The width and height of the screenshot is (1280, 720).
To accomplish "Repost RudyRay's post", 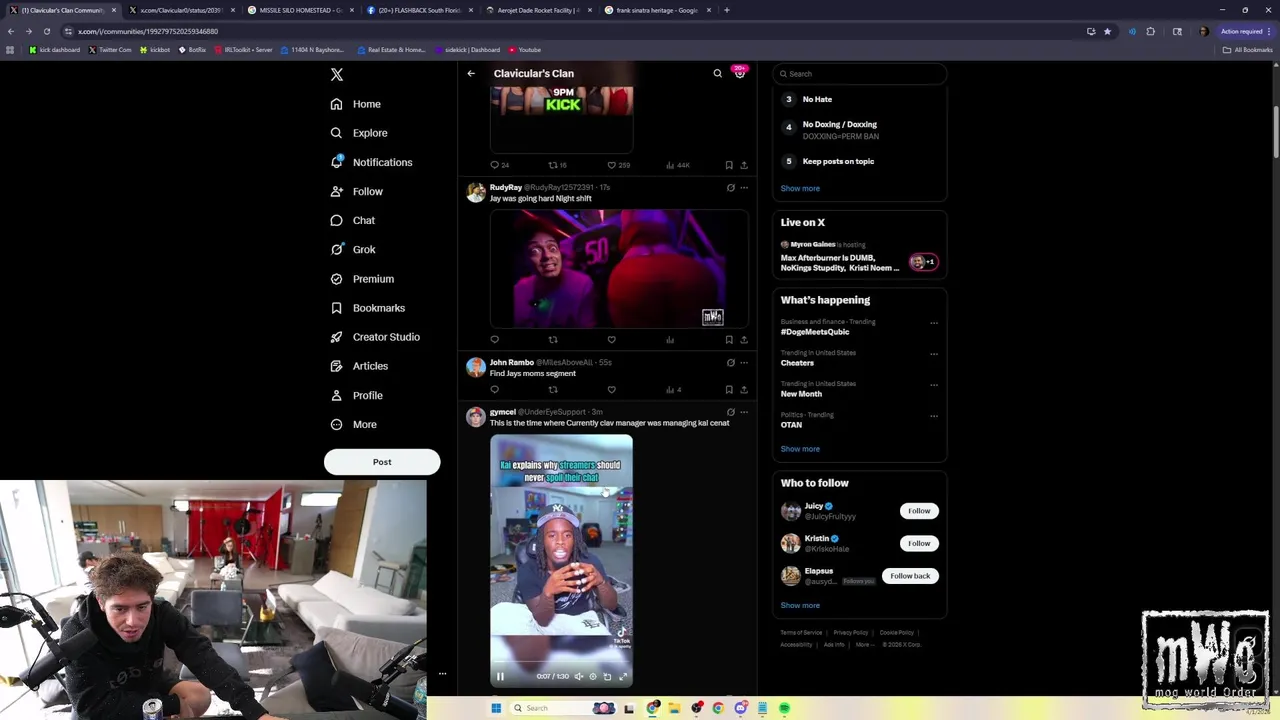I will tap(553, 340).
